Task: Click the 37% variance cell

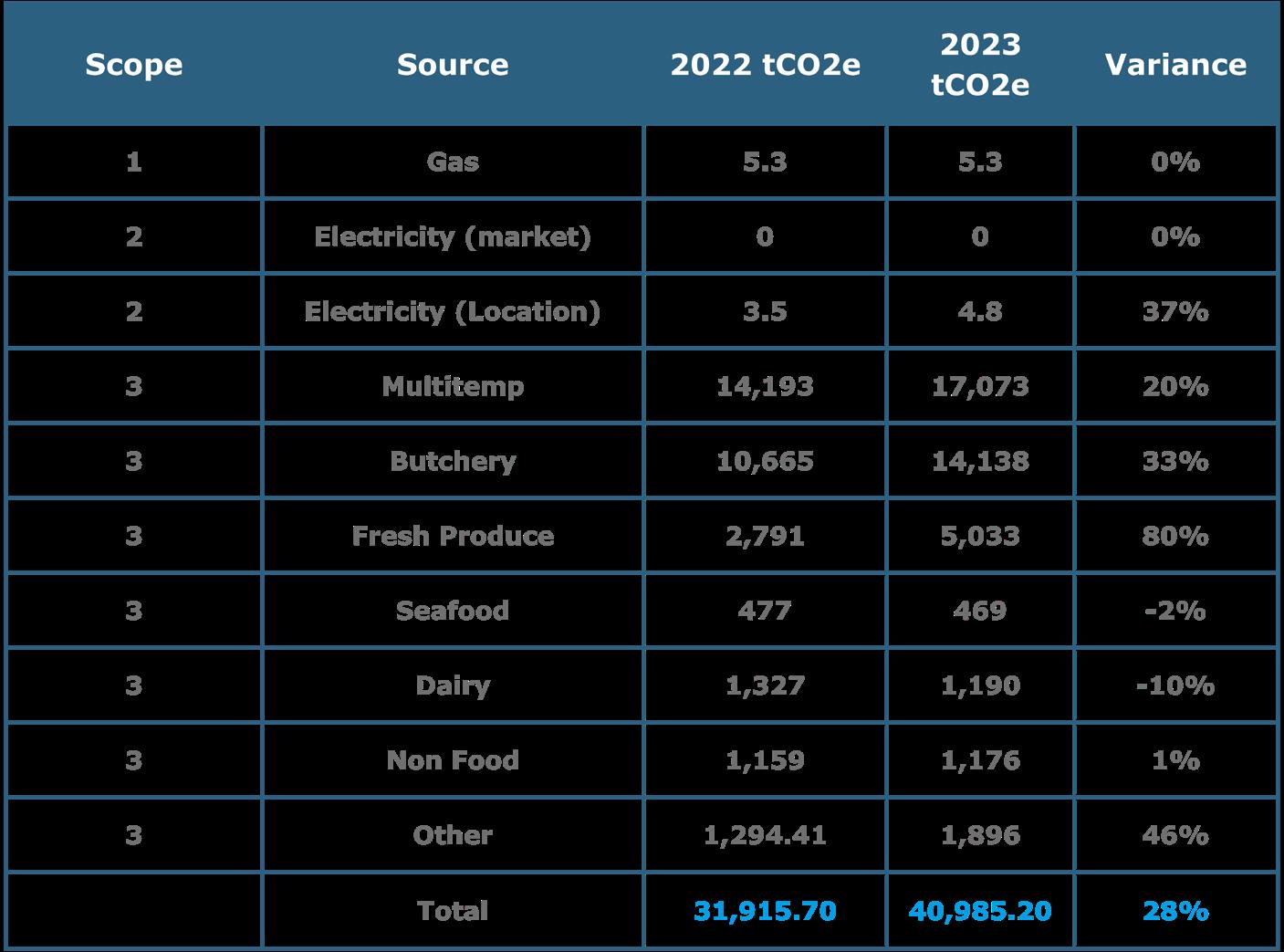Action: point(1175,311)
